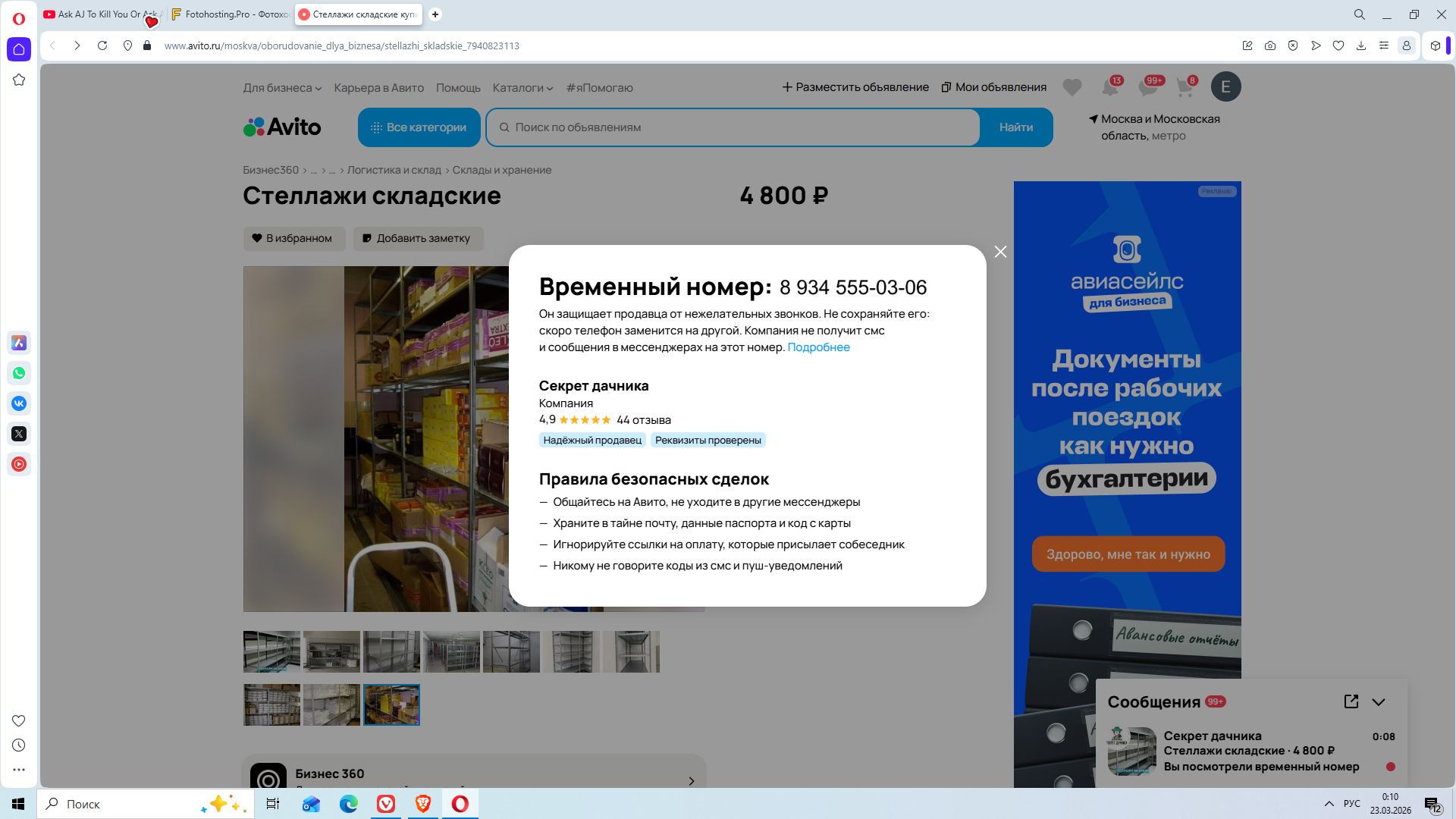This screenshot has width=1456, height=819.
Task: Toggle the 'В избранном' favorite button
Action: 293,238
